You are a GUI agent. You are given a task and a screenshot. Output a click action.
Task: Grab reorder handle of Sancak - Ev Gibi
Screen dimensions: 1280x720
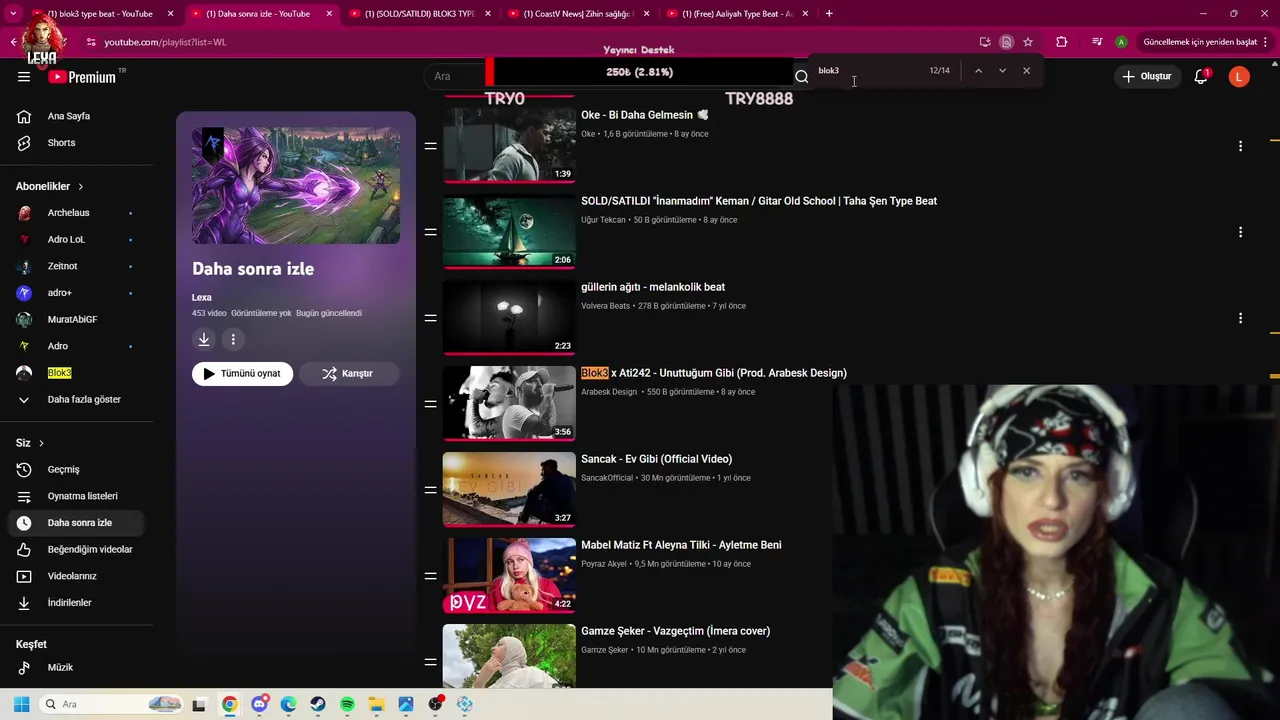pos(430,490)
